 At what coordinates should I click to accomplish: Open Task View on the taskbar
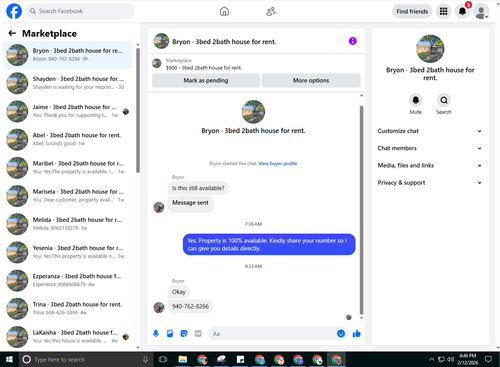(x=163, y=359)
